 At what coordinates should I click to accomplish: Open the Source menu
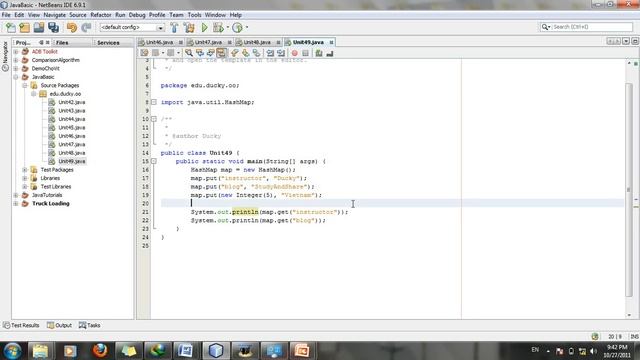[x=78, y=15]
